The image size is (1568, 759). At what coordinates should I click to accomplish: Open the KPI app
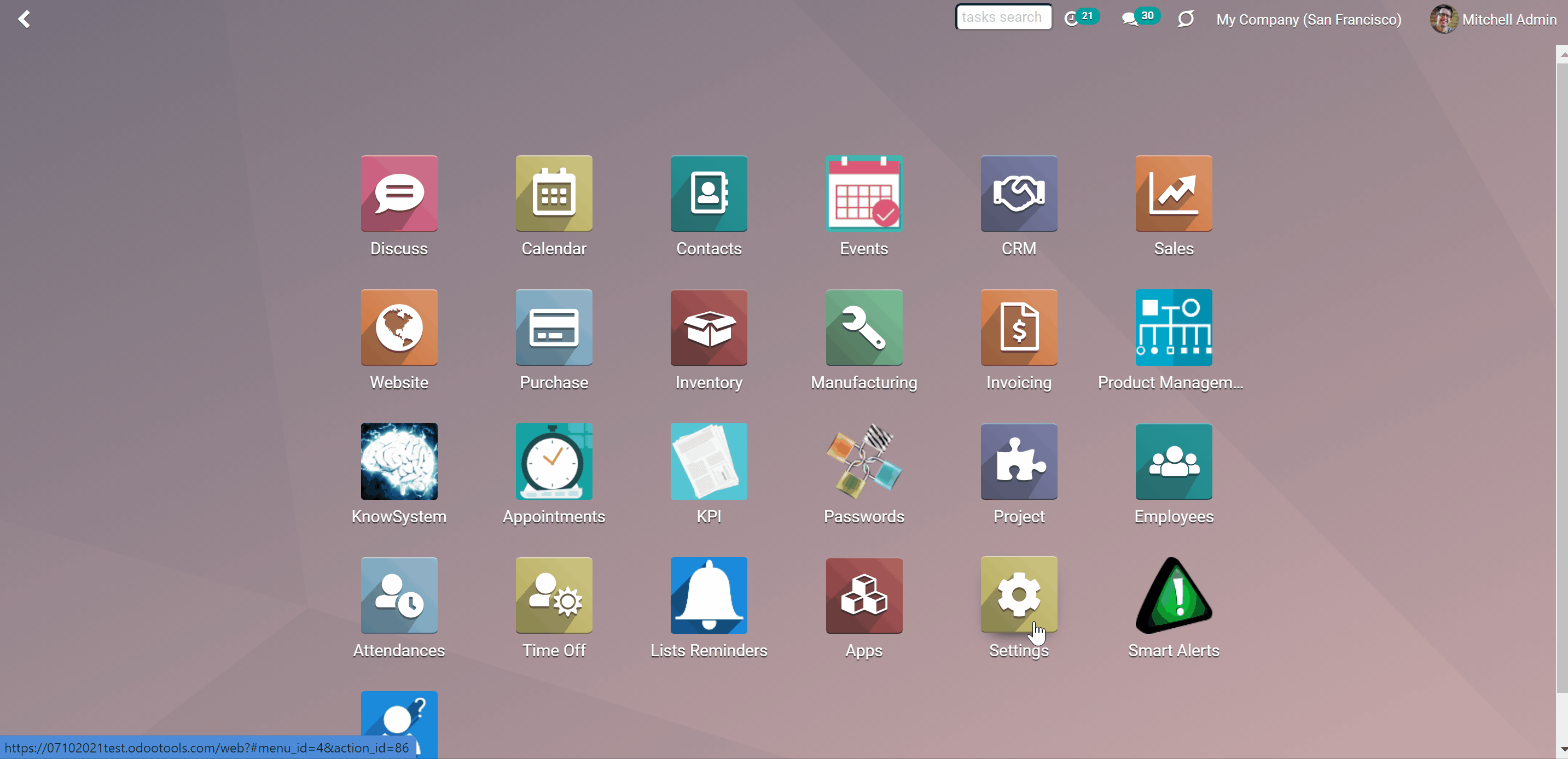(x=708, y=461)
